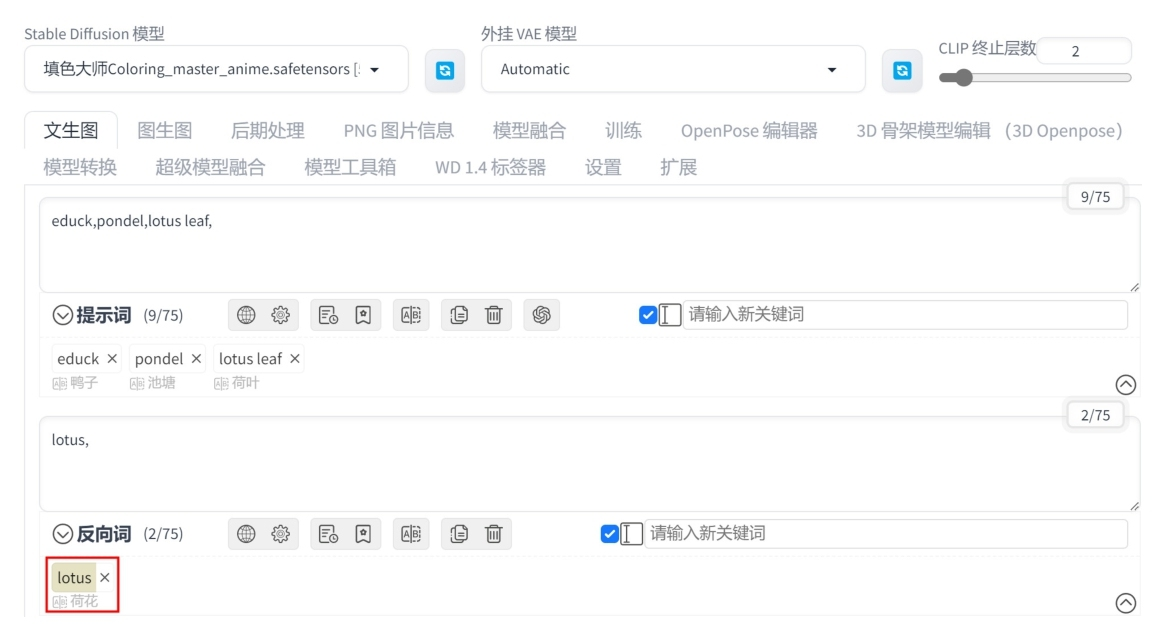This screenshot has width=1157, height=625.
Task: Click the trash icon to clear 提示词 keywords
Action: pos(494,315)
